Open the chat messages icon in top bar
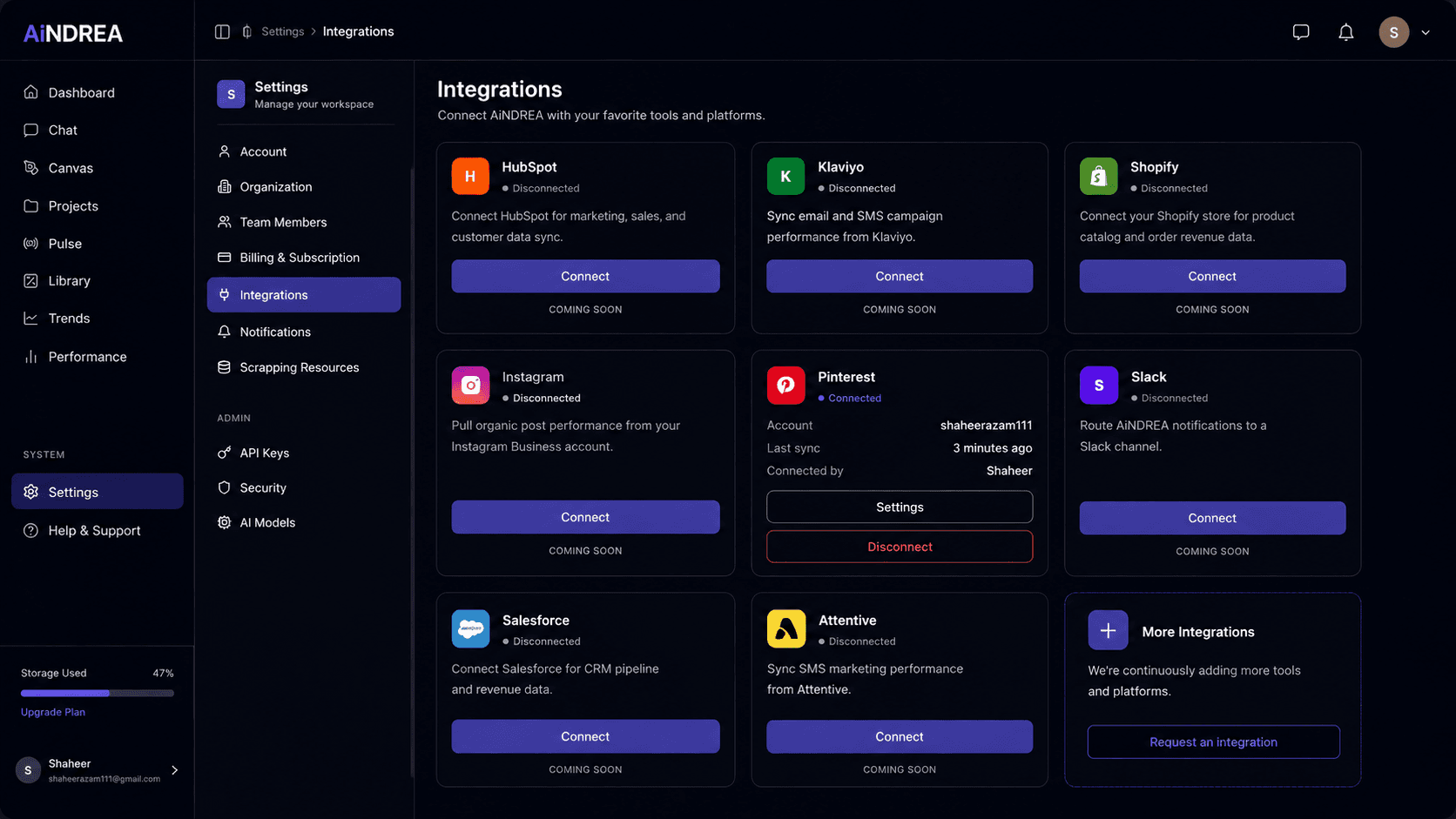The height and width of the screenshot is (819, 1456). tap(1301, 32)
